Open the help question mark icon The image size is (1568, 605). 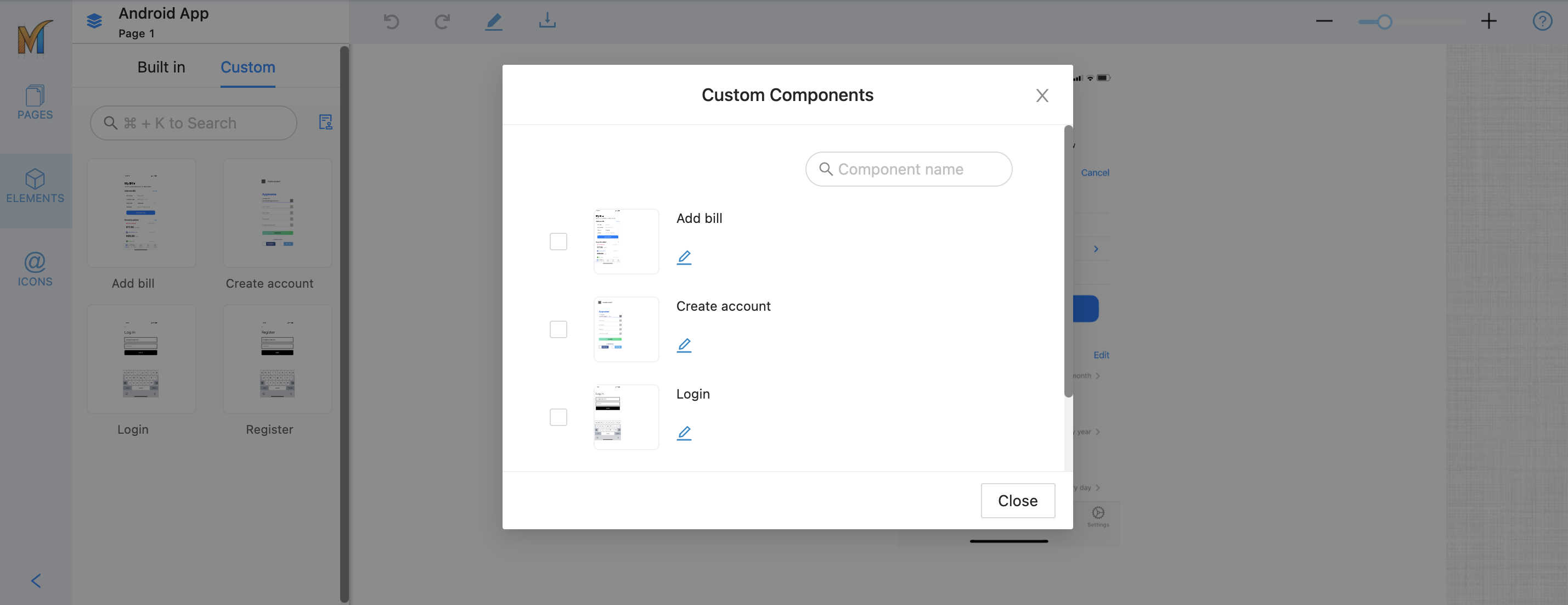pos(1542,21)
